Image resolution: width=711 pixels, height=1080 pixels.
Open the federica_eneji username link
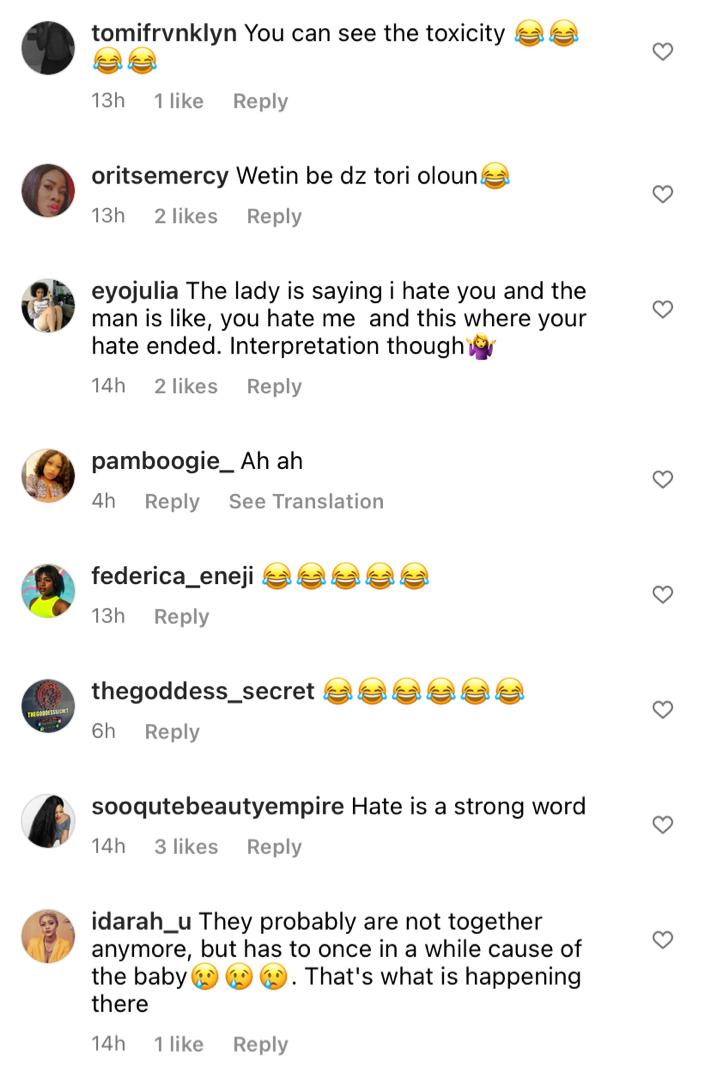172,576
